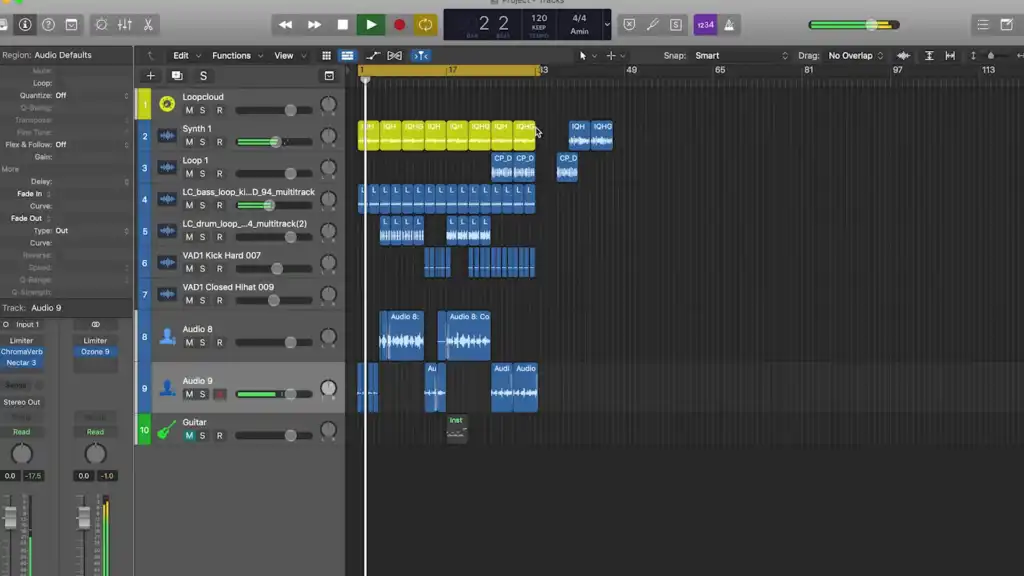Toggle the Catch playhead button
The height and width of the screenshot is (576, 1024).
pyautogui.click(x=421, y=56)
